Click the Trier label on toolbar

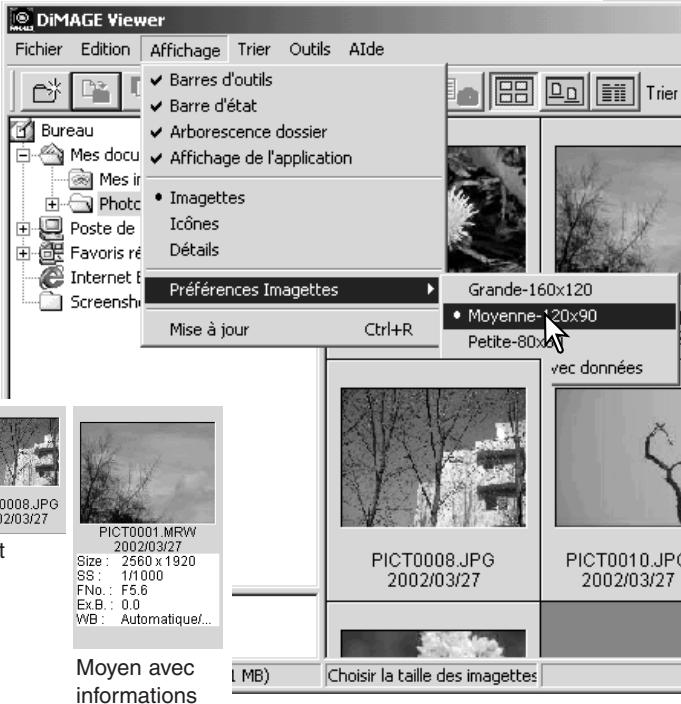(662, 93)
